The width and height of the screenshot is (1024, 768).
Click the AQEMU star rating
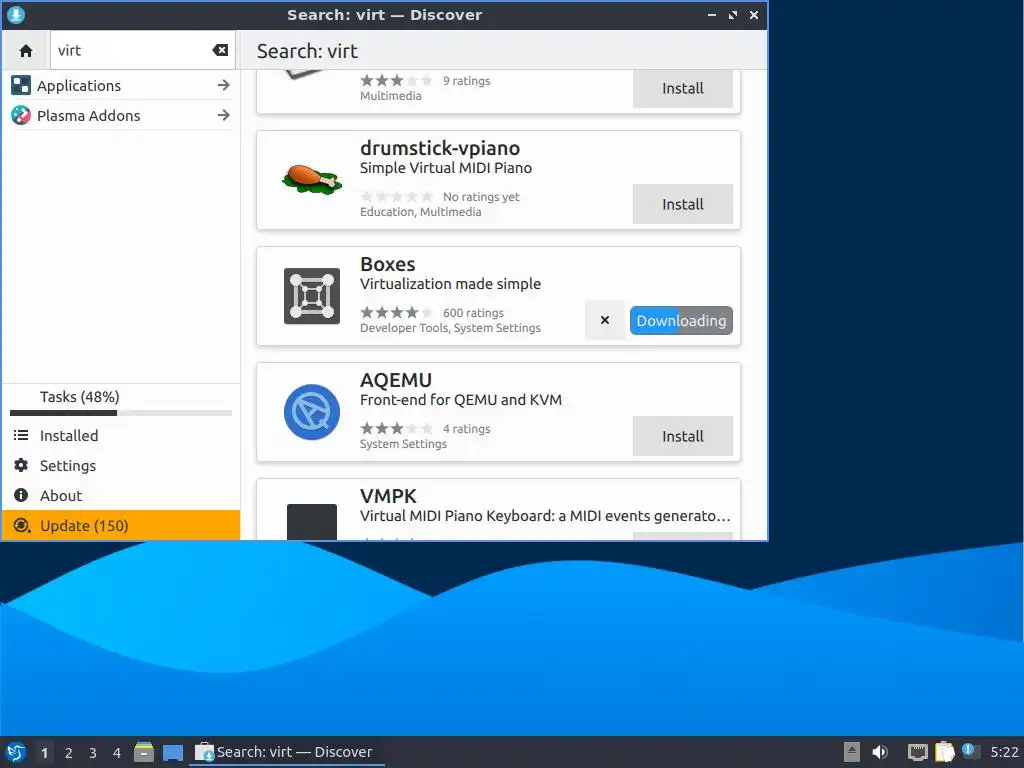(396, 428)
